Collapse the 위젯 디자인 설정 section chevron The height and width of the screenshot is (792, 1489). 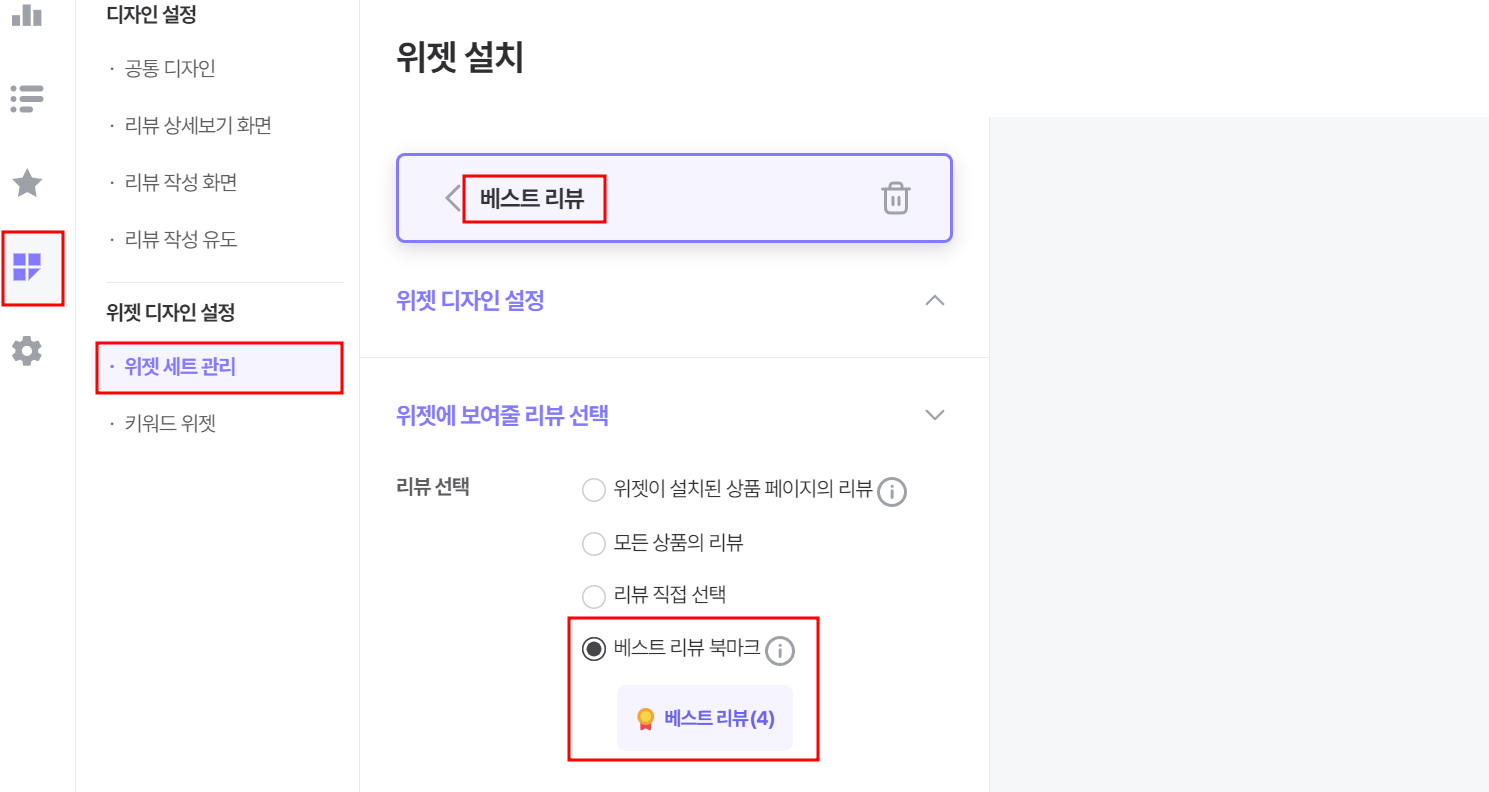[x=935, y=300]
